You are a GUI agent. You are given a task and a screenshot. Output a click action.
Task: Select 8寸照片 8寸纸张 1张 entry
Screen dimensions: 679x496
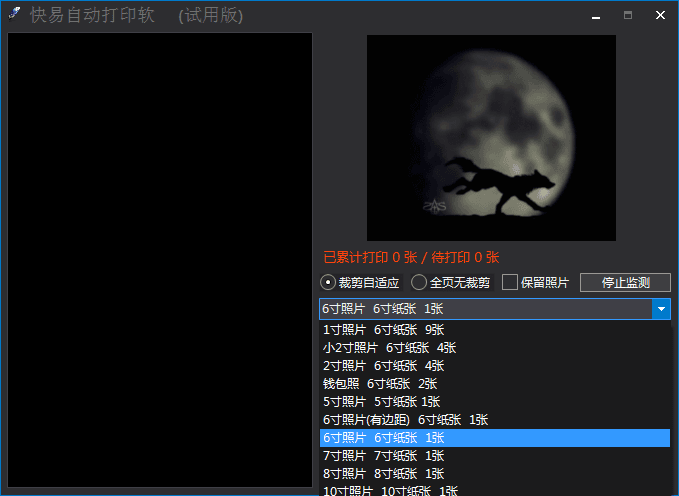[x=383, y=474]
